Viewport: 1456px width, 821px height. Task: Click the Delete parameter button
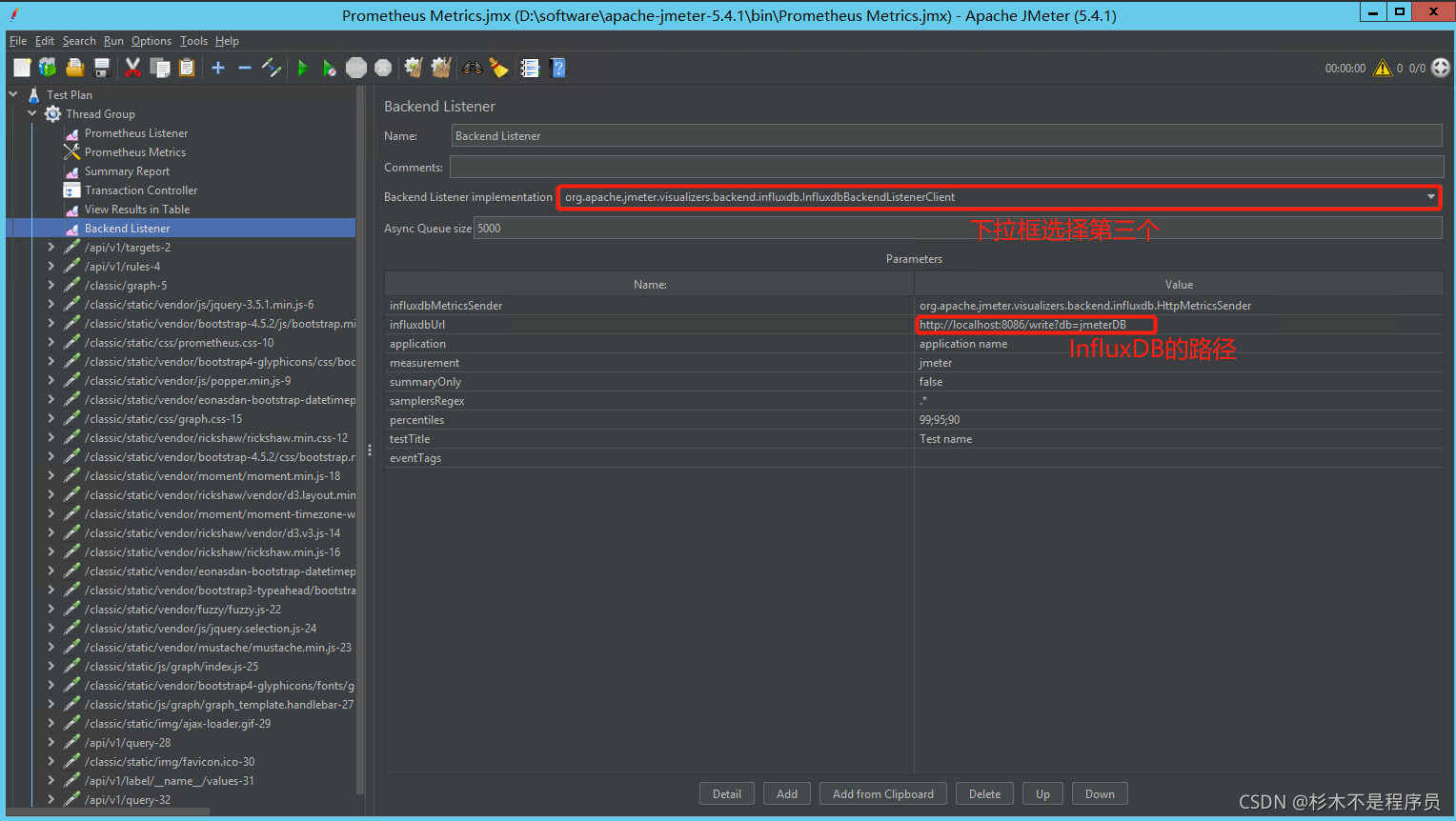click(984, 794)
